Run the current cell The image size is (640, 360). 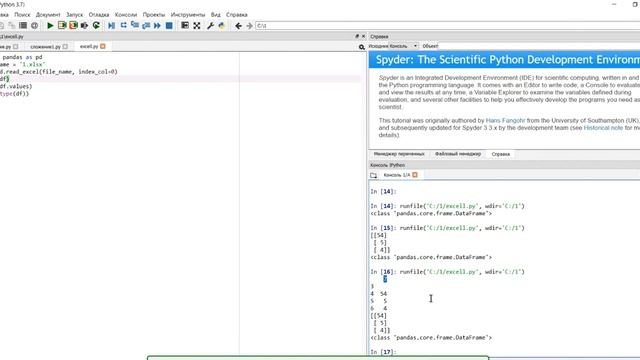tap(62, 26)
